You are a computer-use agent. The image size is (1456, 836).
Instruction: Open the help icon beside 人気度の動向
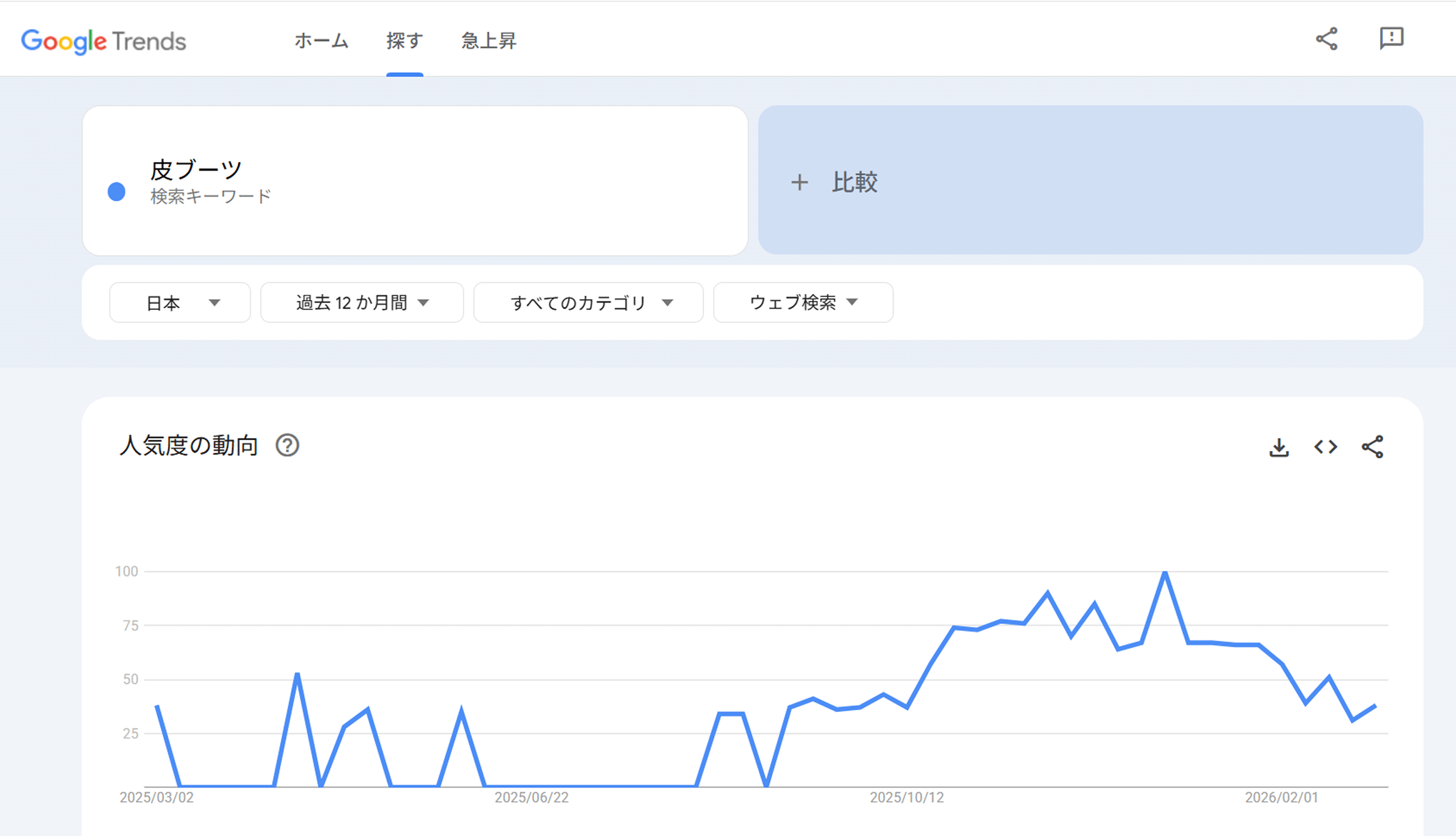coord(287,445)
